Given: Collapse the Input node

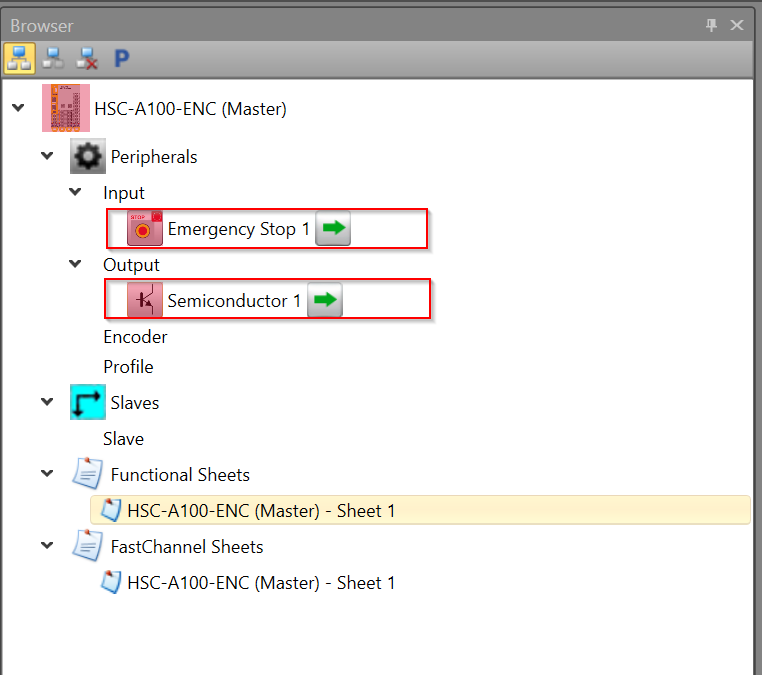Looking at the screenshot, I should pyautogui.click(x=75, y=191).
